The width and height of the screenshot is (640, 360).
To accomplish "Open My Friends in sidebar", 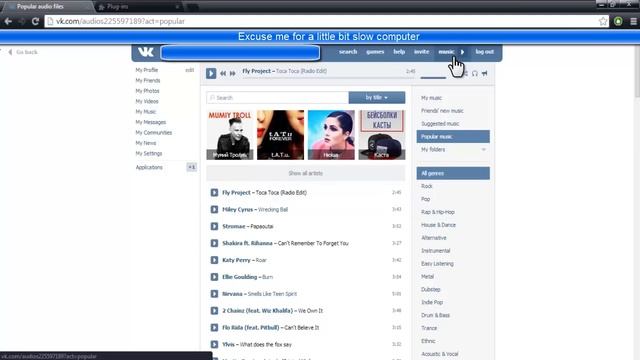I will pos(148,80).
